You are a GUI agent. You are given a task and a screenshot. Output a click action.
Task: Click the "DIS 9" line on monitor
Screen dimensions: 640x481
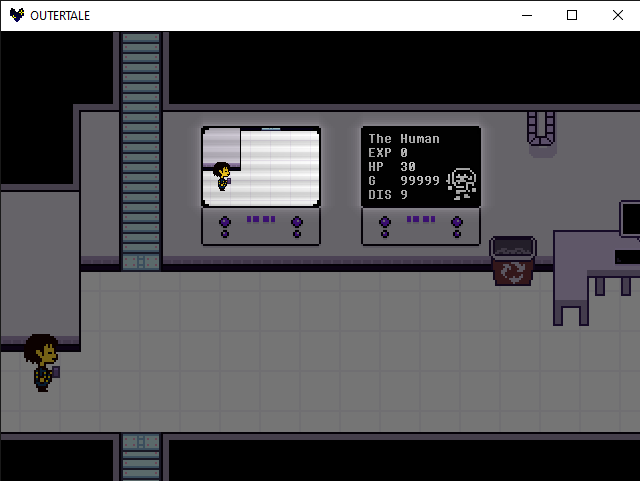pos(388,194)
